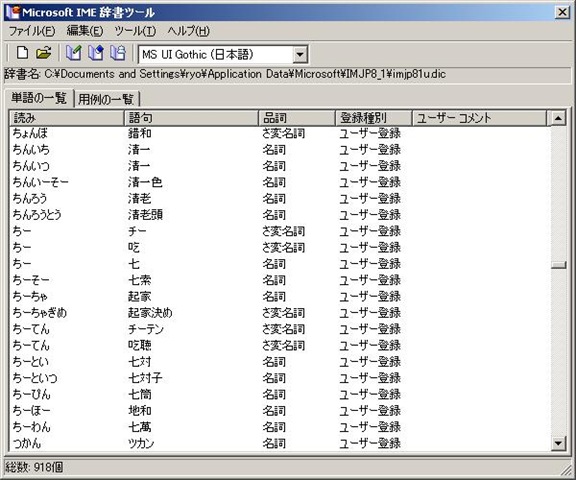
Task: Click the vertical scrollbar thumb
Action: pyautogui.click(x=558, y=264)
